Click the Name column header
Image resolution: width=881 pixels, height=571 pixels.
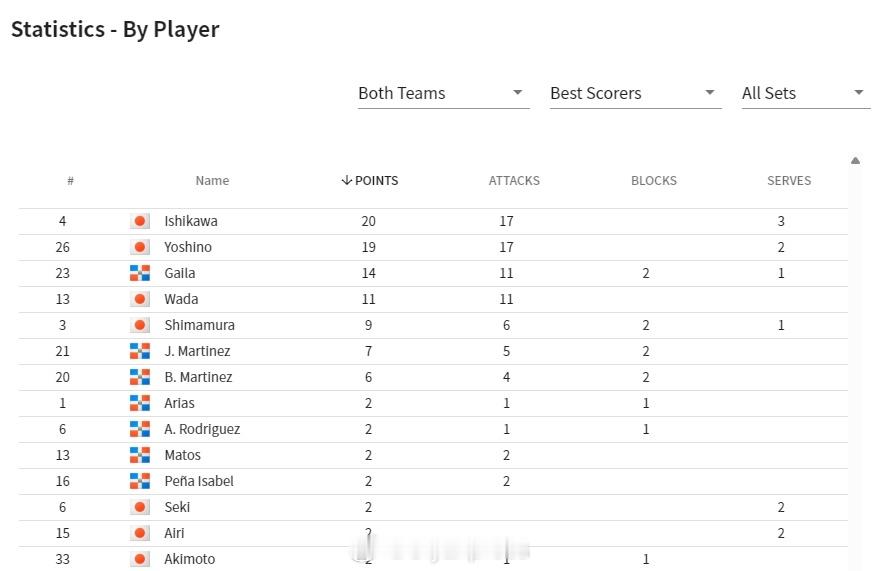pyautogui.click(x=212, y=180)
